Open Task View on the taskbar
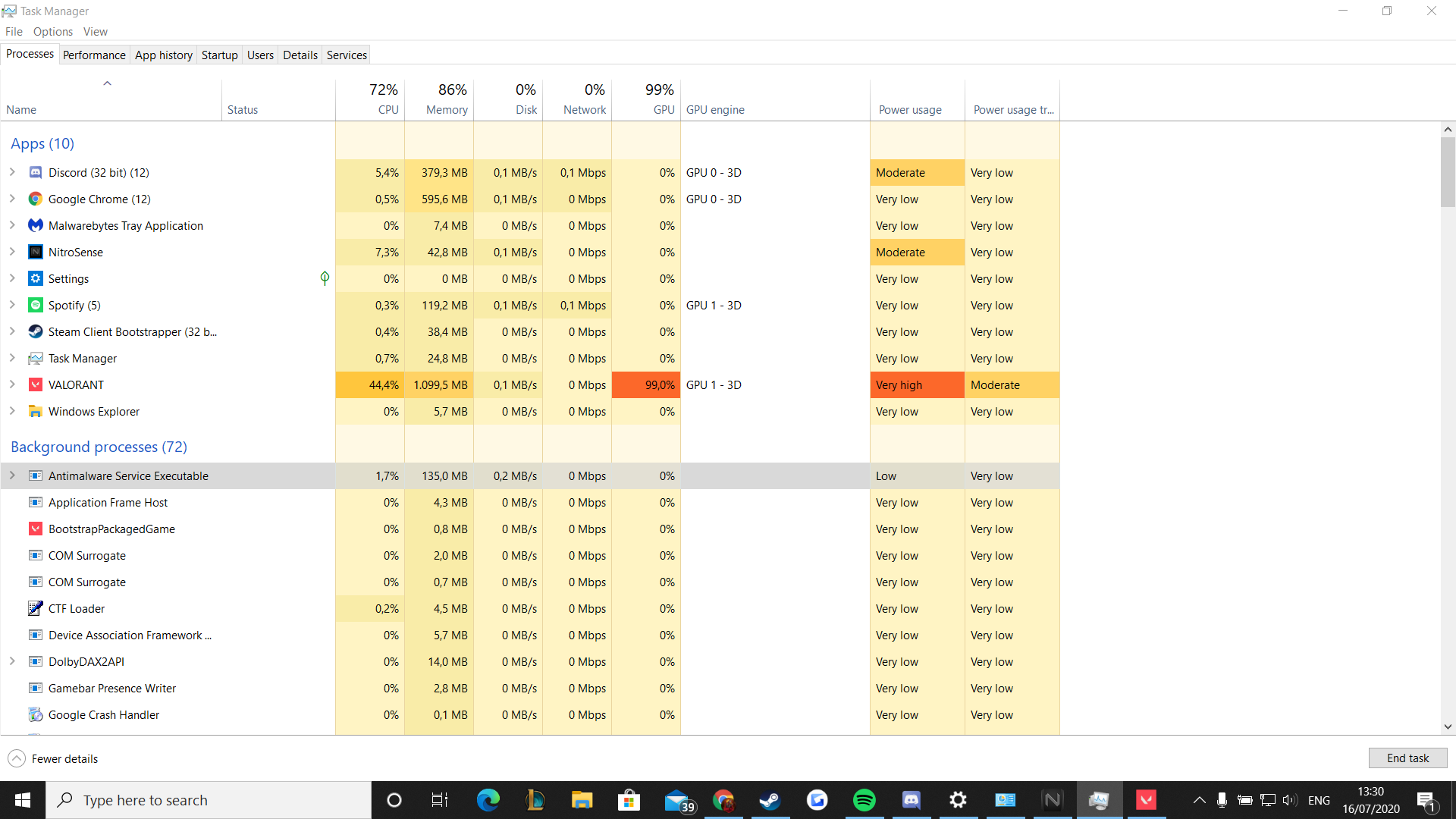Viewport: 1456px width, 819px height. (x=440, y=800)
